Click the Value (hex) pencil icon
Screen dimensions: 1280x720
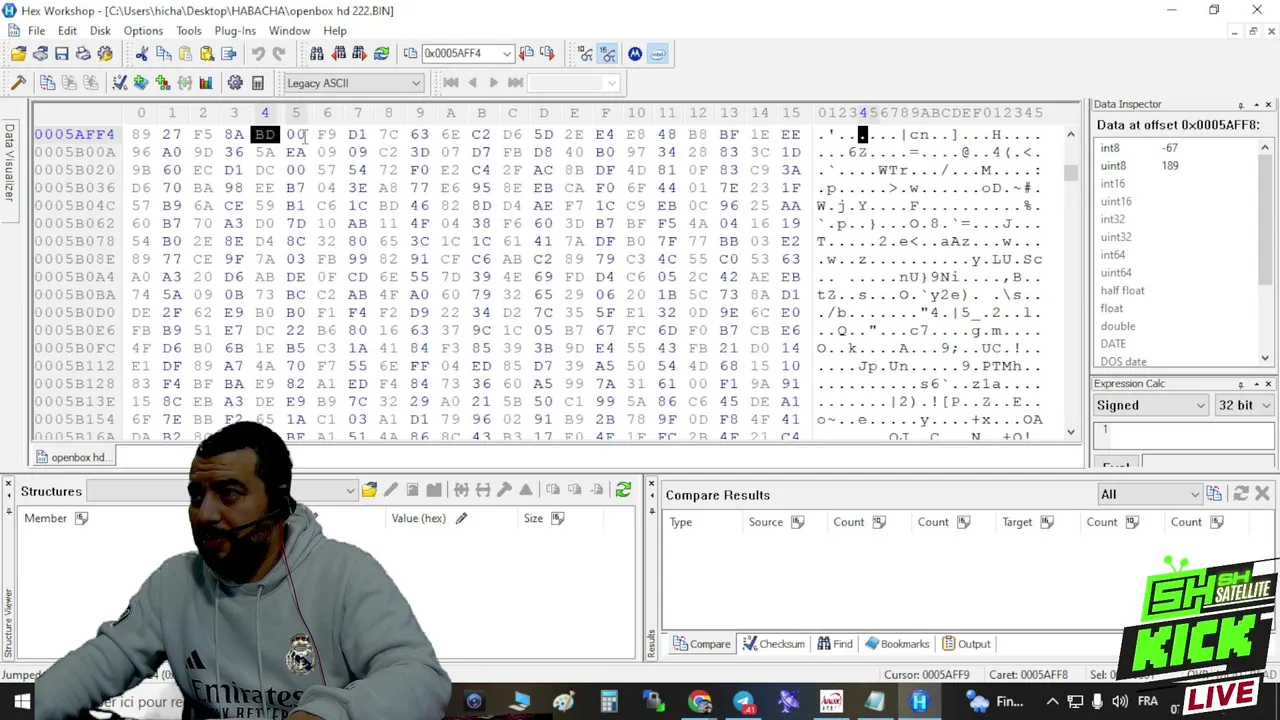click(x=461, y=518)
